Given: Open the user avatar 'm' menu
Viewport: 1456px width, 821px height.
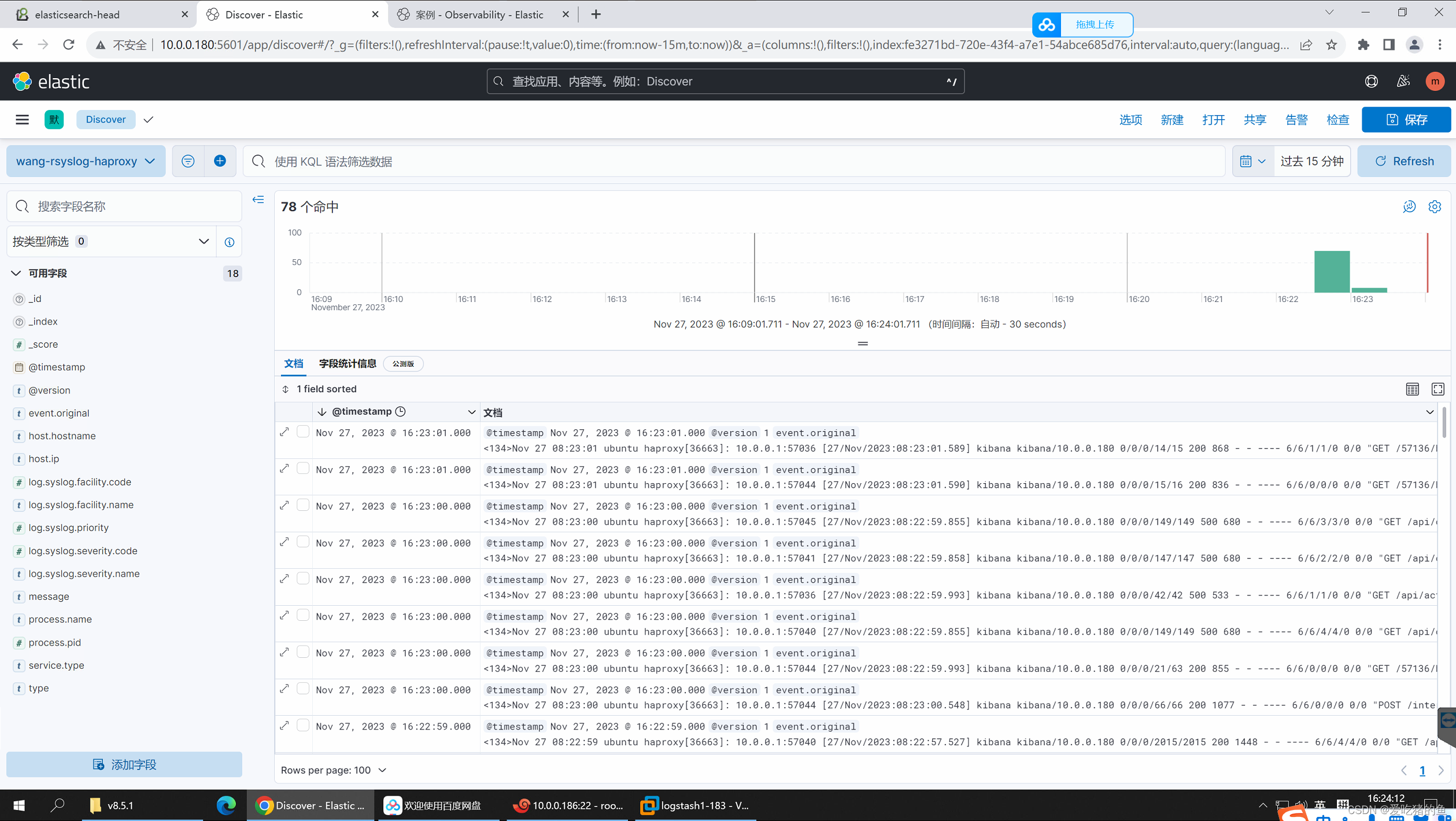Looking at the screenshot, I should [x=1435, y=82].
